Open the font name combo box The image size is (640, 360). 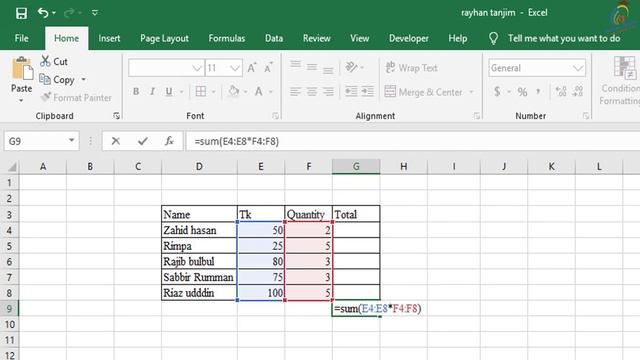tap(166, 68)
